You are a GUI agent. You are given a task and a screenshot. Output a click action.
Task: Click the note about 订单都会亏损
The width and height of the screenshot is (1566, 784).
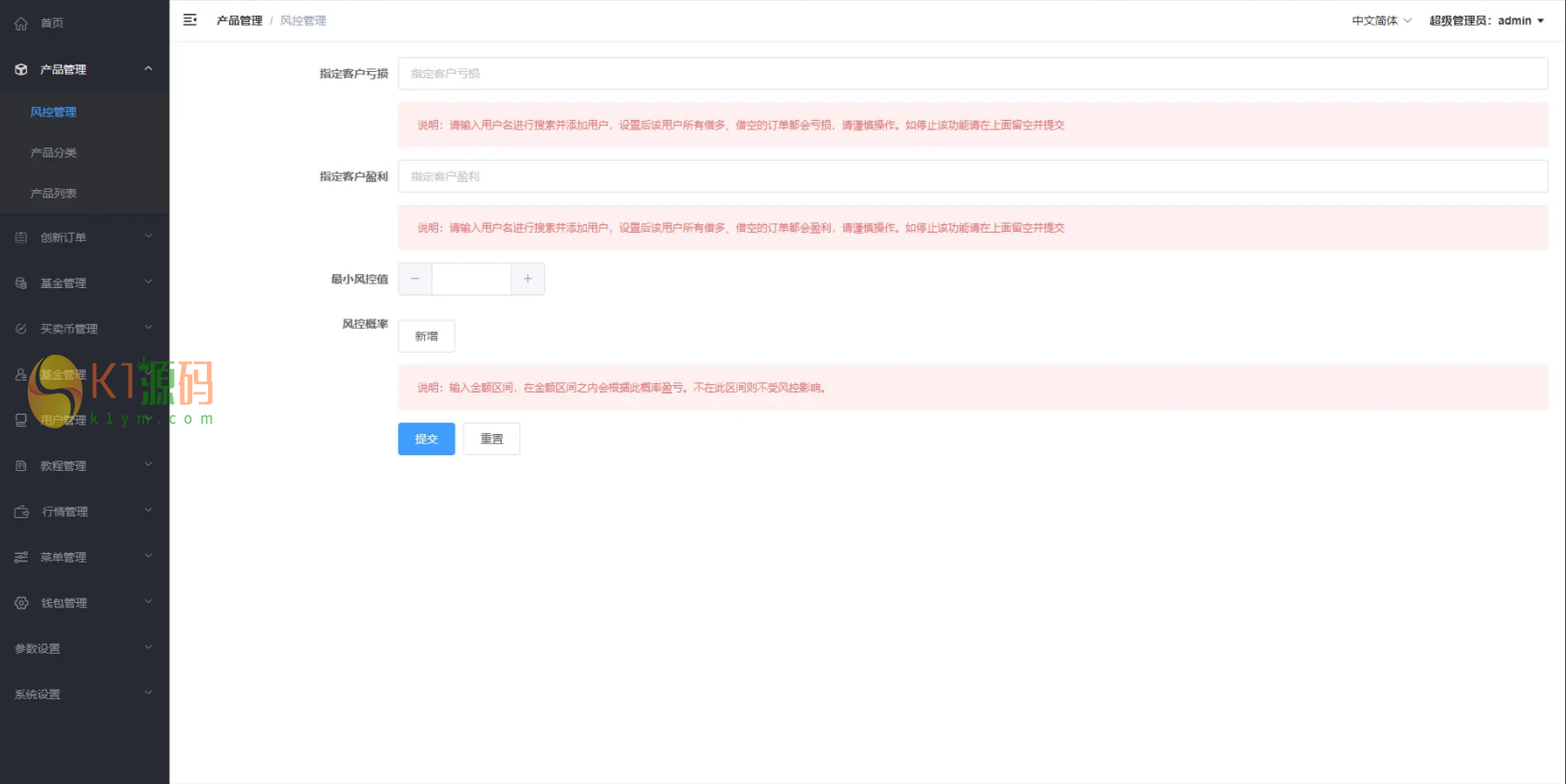coord(973,125)
